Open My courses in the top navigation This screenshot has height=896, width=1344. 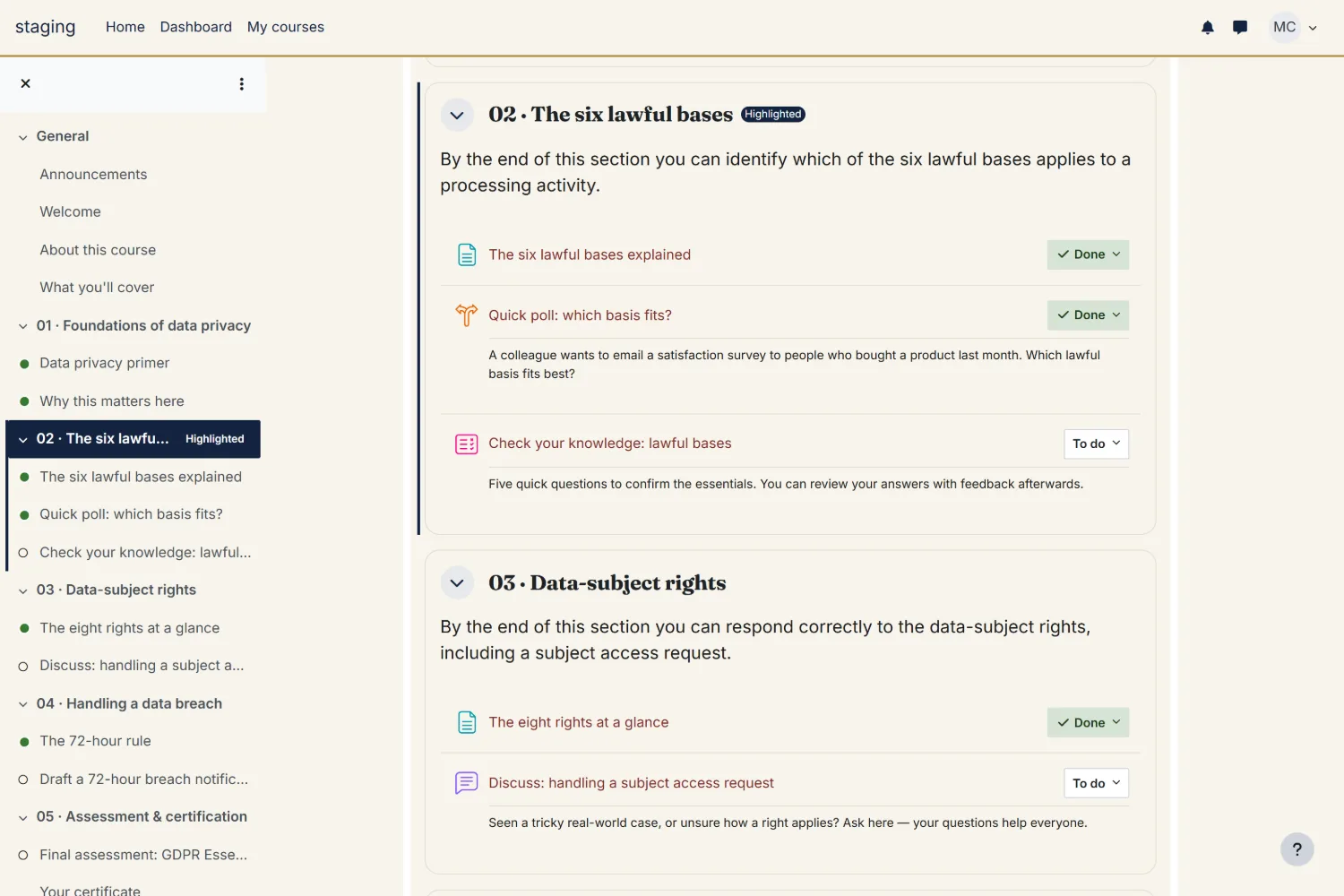click(286, 27)
